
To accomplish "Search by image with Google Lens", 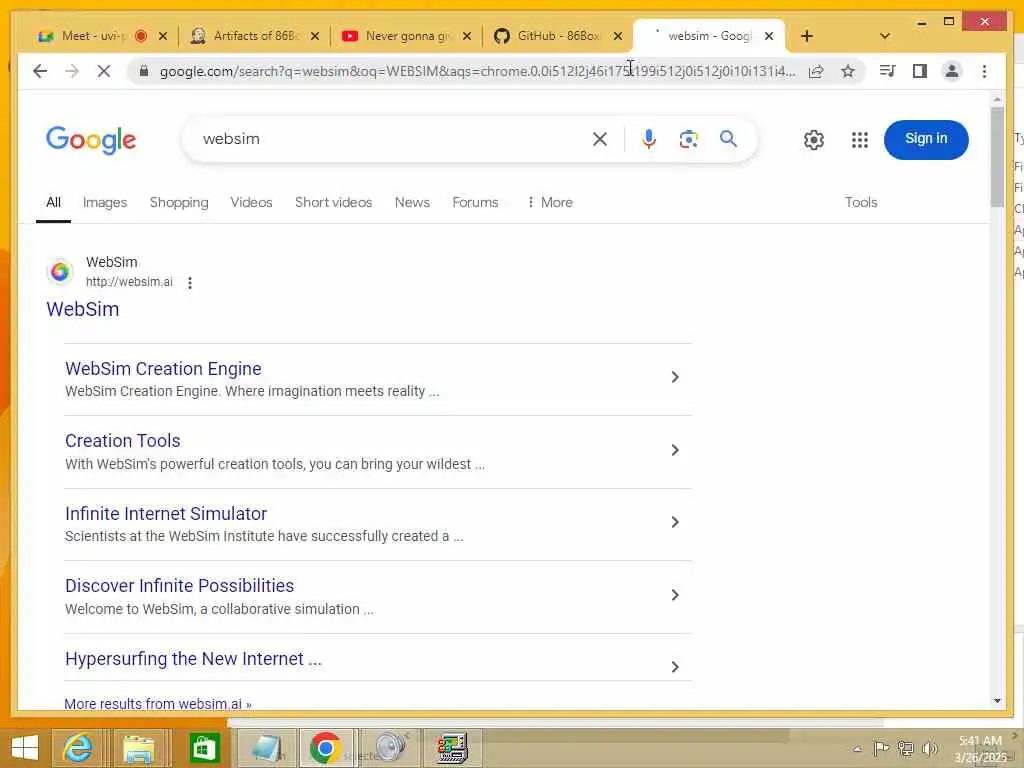I will point(688,139).
